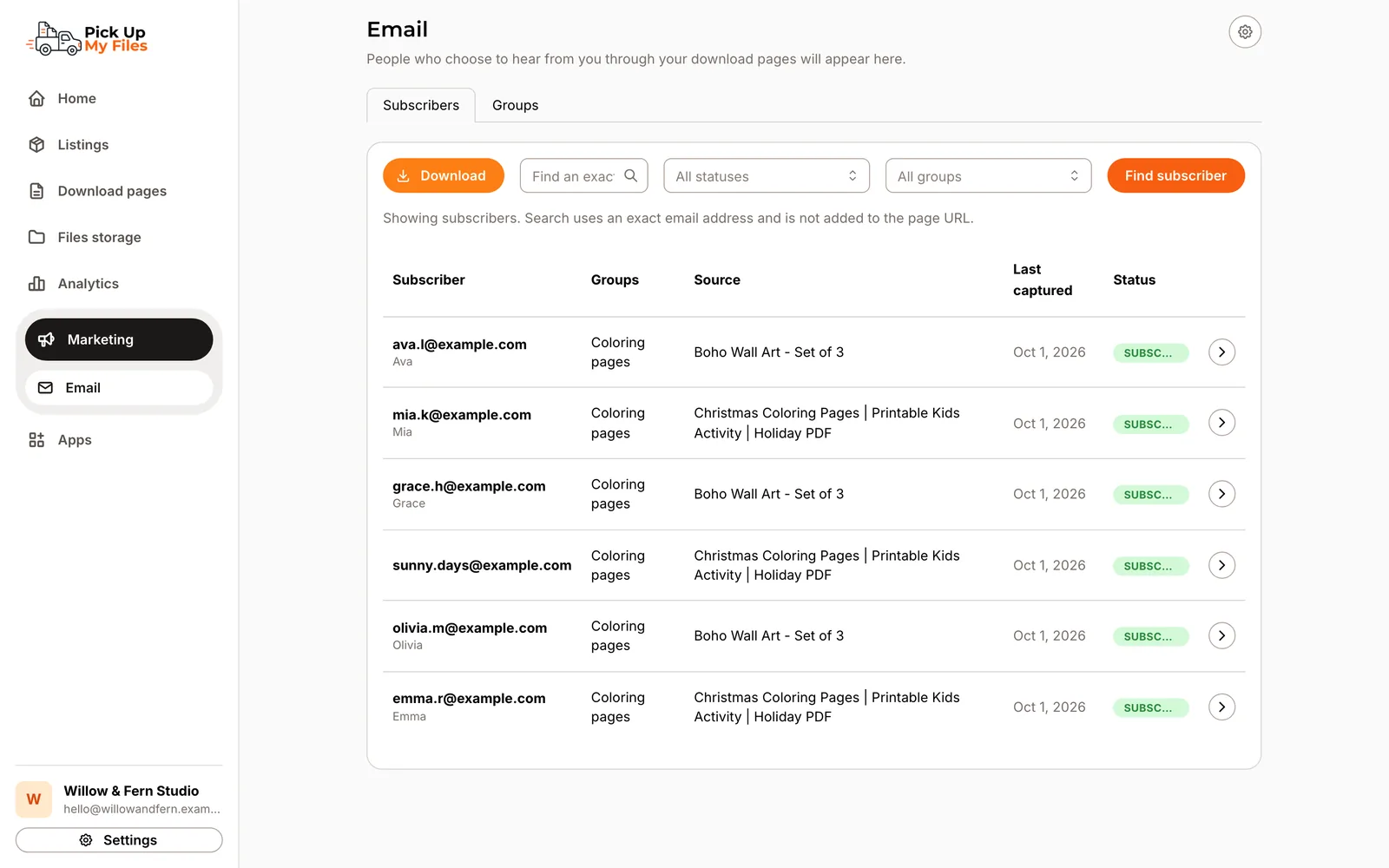The height and width of the screenshot is (868, 1389).
Task: Open details arrow for olivia.m@example.com
Action: click(1221, 635)
